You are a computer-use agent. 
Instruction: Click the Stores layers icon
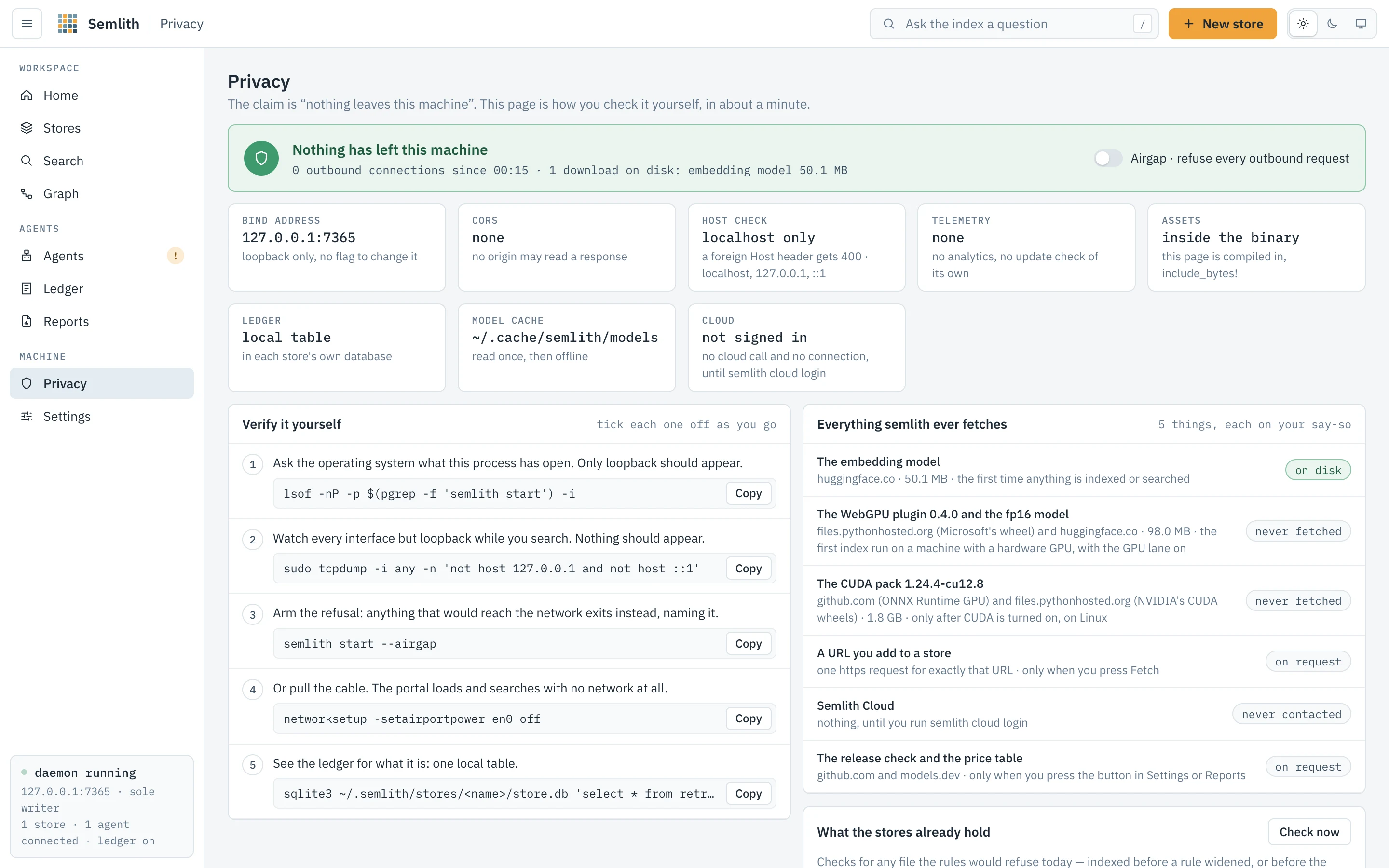[27, 128]
